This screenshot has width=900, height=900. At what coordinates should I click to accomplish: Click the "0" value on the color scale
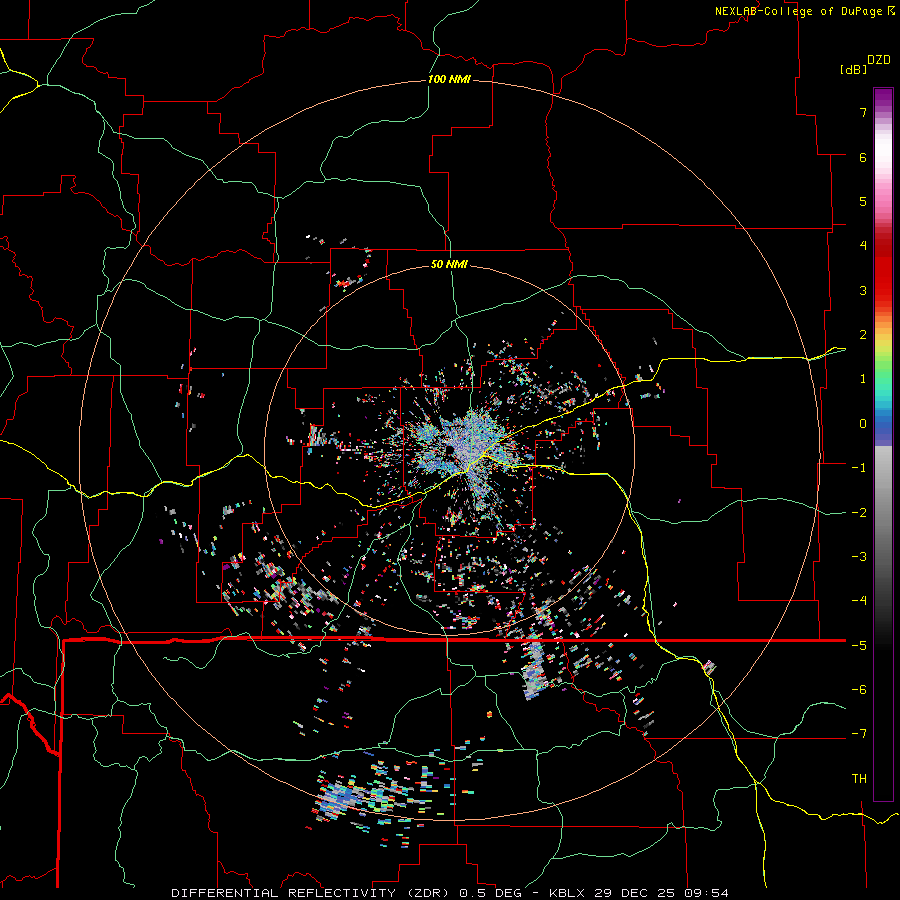pyautogui.click(x=863, y=424)
